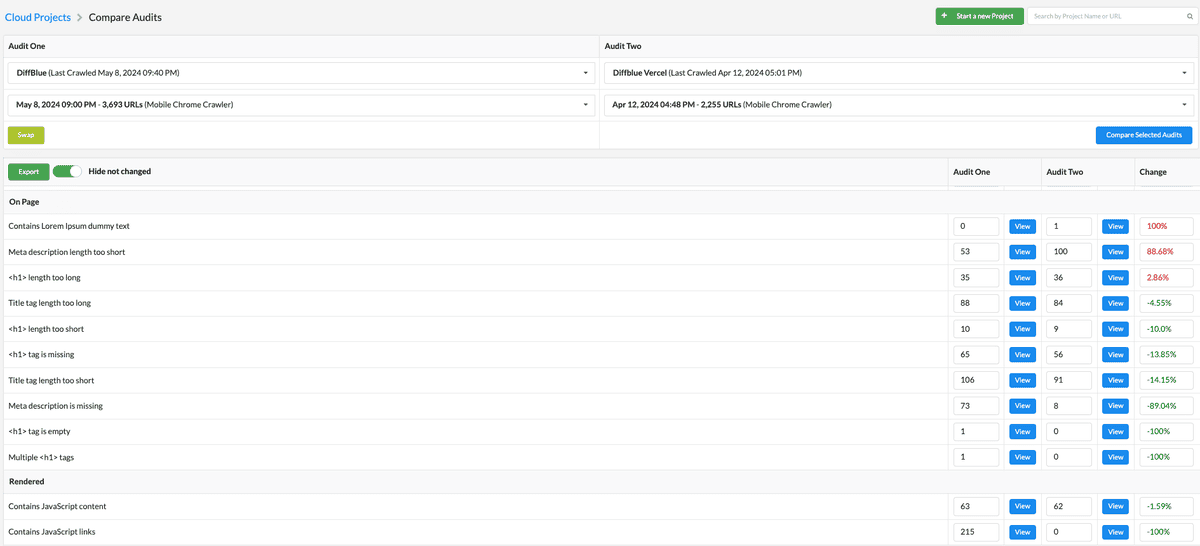1200x546 pixels.
Task: Open the Diffblue Vercel project dropdown
Action: pos(899,73)
